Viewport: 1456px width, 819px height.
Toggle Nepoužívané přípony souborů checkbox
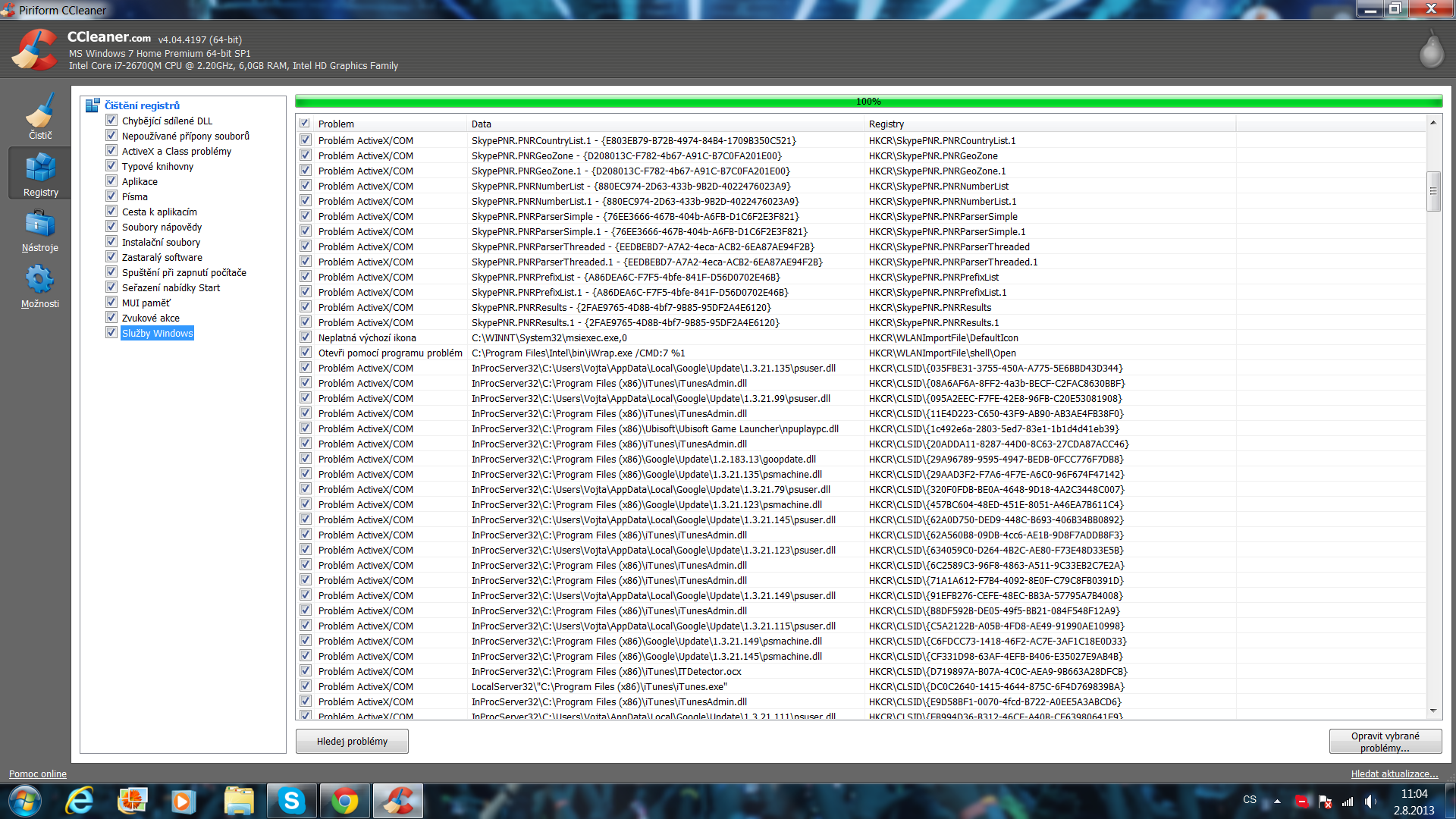[111, 136]
